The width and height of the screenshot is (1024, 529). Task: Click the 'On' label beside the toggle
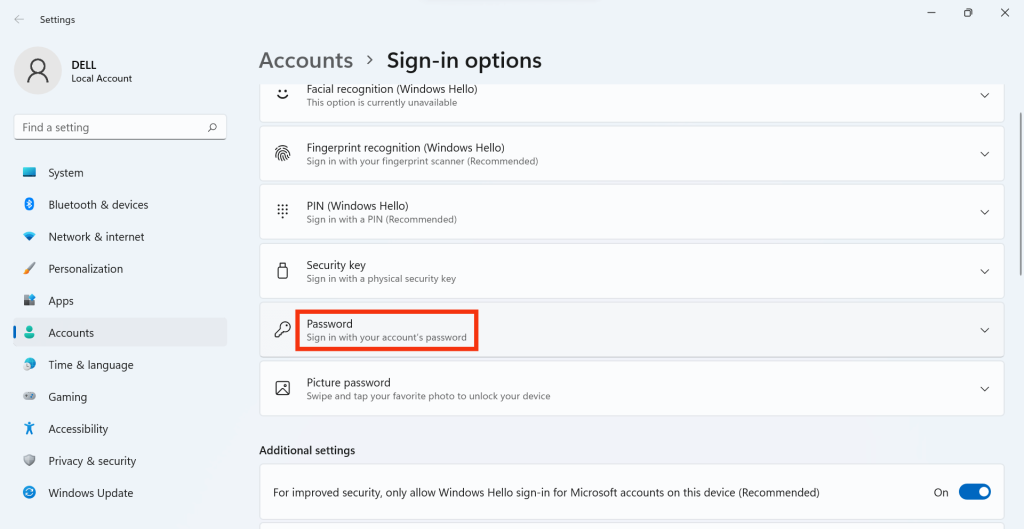pos(941,492)
